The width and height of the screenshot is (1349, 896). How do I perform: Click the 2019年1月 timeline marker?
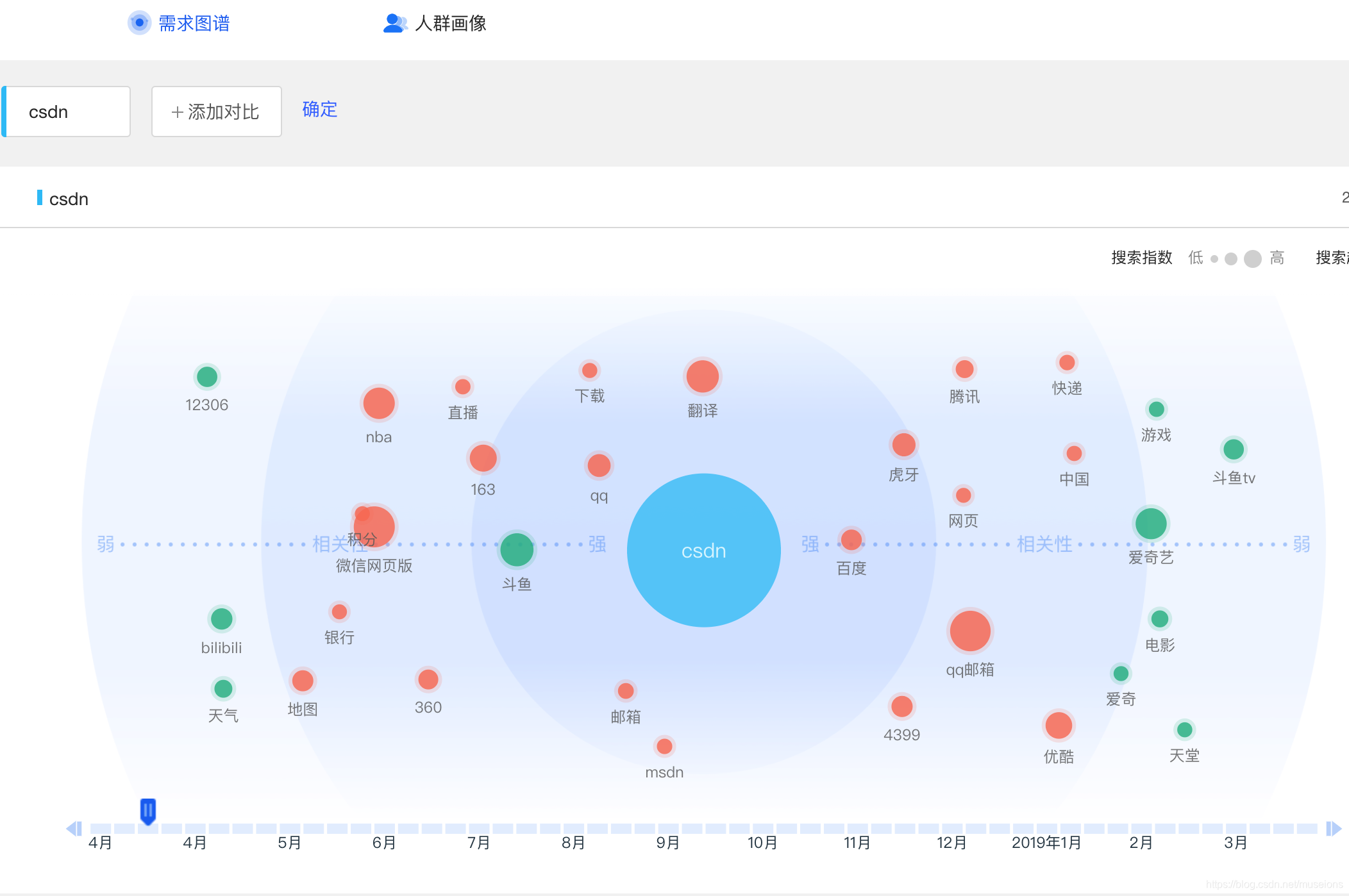click(1046, 842)
